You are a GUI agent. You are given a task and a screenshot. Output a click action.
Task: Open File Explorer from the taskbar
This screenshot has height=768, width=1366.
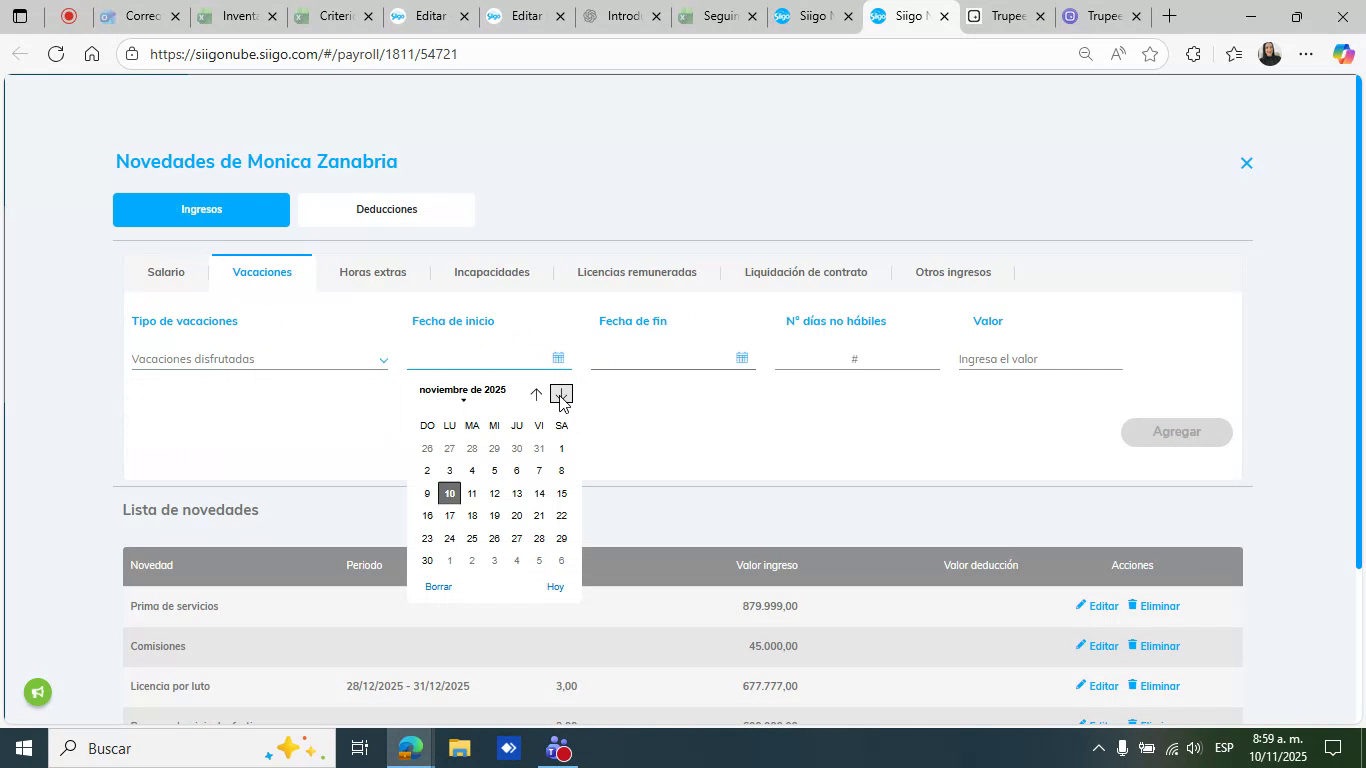pos(459,748)
